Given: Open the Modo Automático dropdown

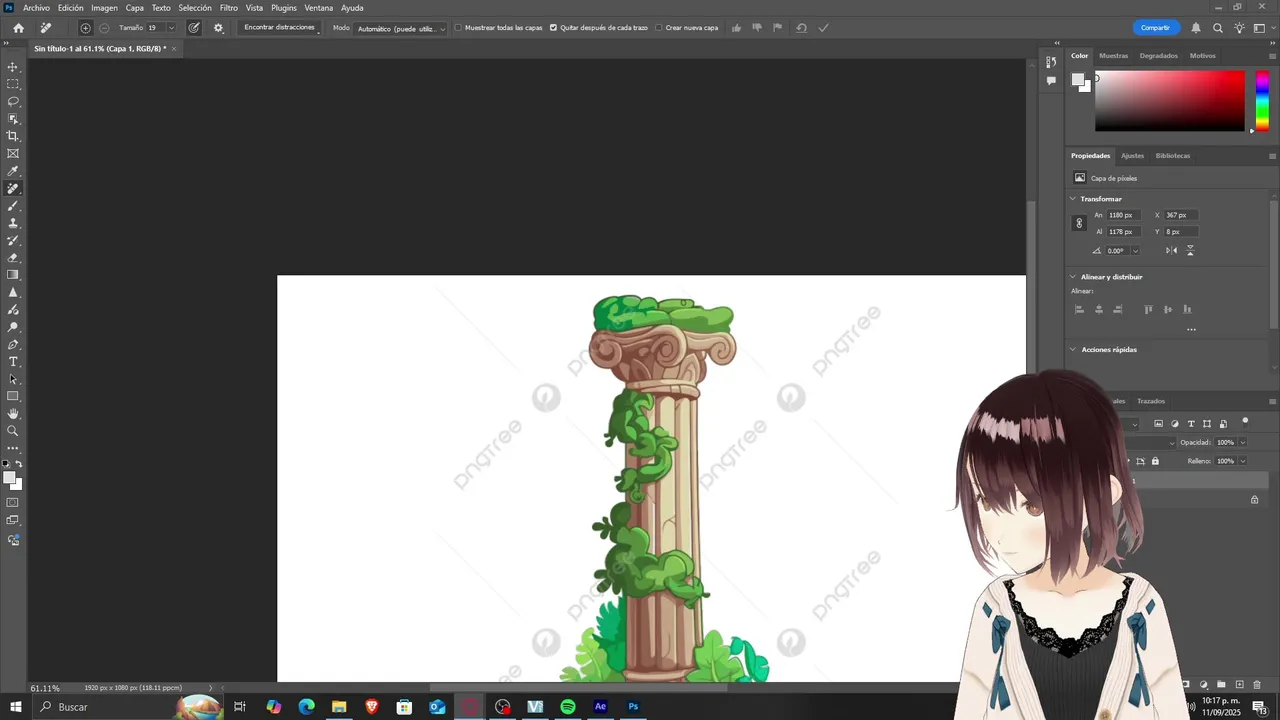Looking at the screenshot, I should (401, 28).
